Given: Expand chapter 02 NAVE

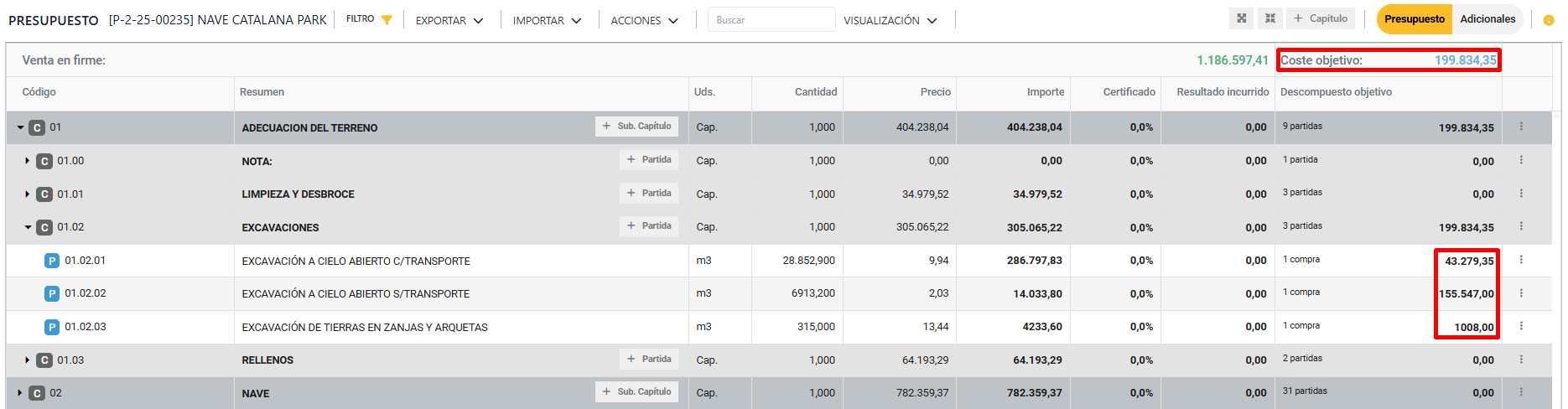Looking at the screenshot, I should (20, 393).
